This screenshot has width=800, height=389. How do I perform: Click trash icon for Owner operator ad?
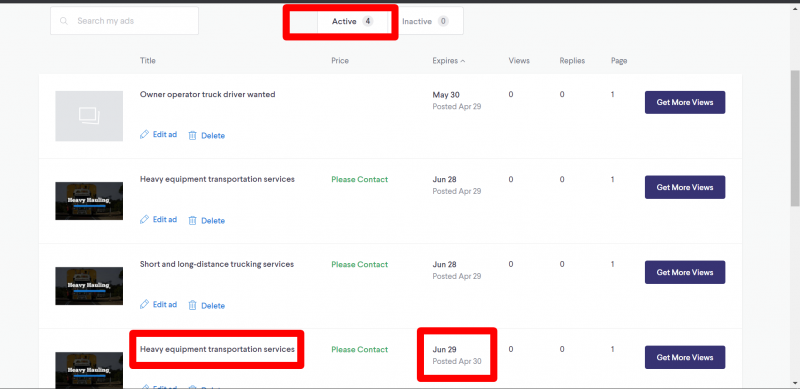pyautogui.click(x=192, y=135)
